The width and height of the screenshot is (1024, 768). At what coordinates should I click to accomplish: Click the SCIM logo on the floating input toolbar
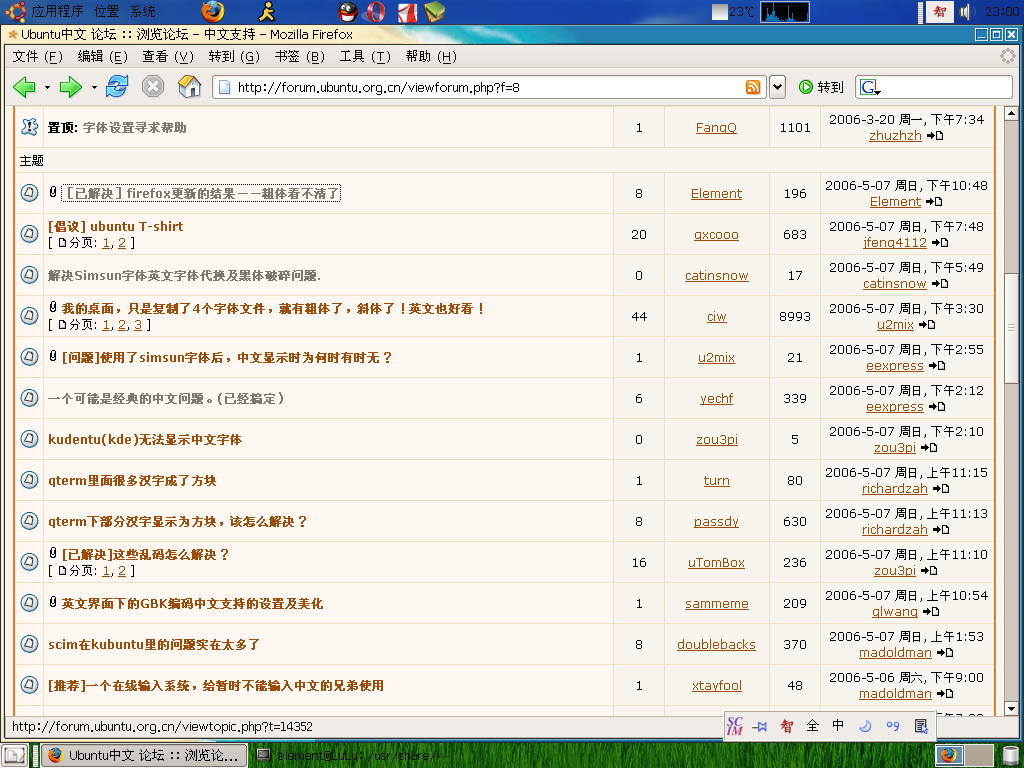pyautogui.click(x=735, y=726)
